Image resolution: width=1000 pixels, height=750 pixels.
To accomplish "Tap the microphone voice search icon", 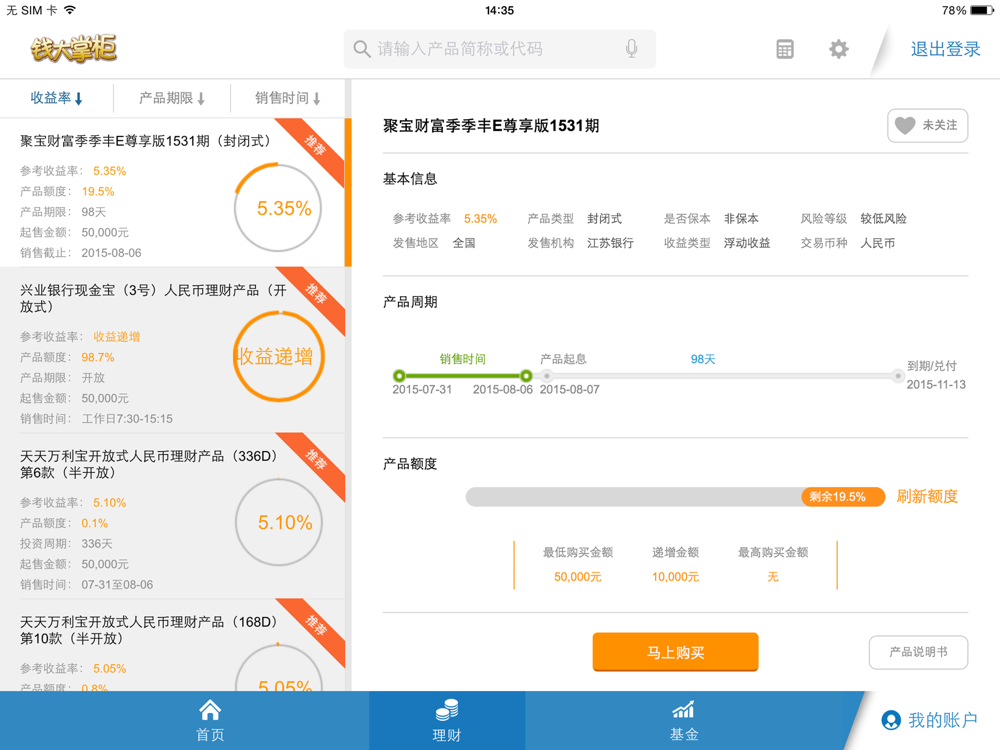I will point(631,48).
